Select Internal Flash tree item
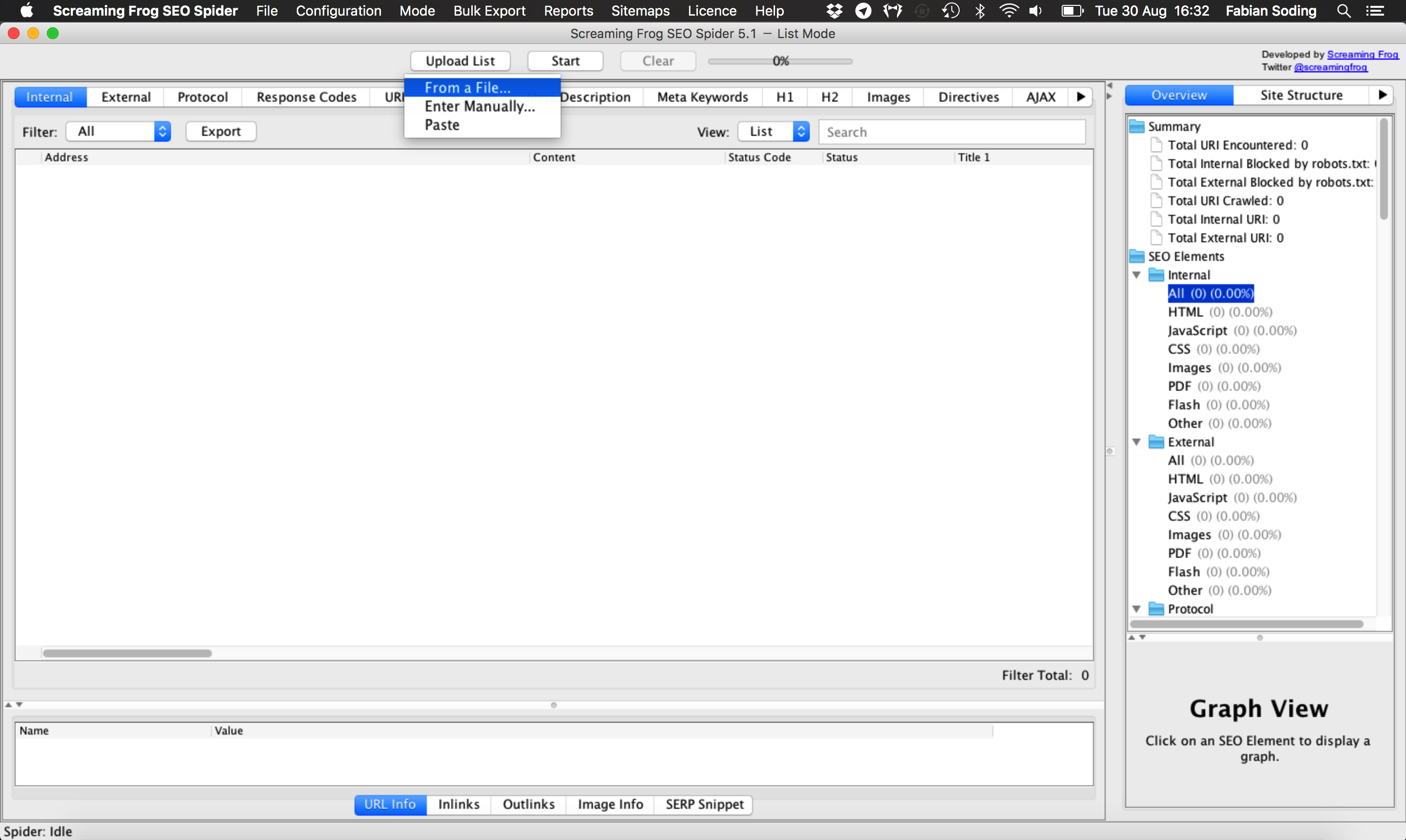This screenshot has height=840, width=1406. pyautogui.click(x=1218, y=405)
